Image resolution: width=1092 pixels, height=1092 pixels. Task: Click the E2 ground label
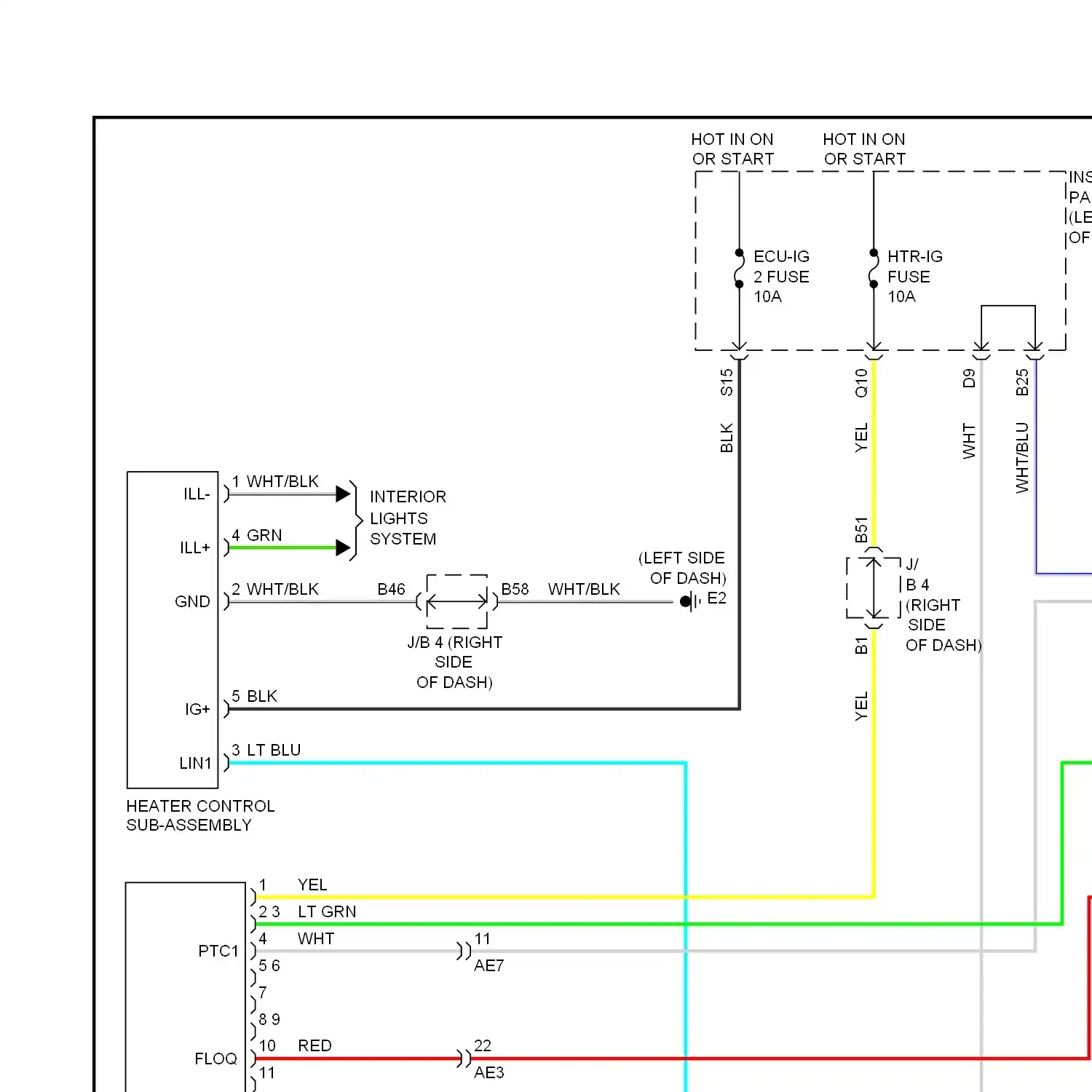click(716, 598)
